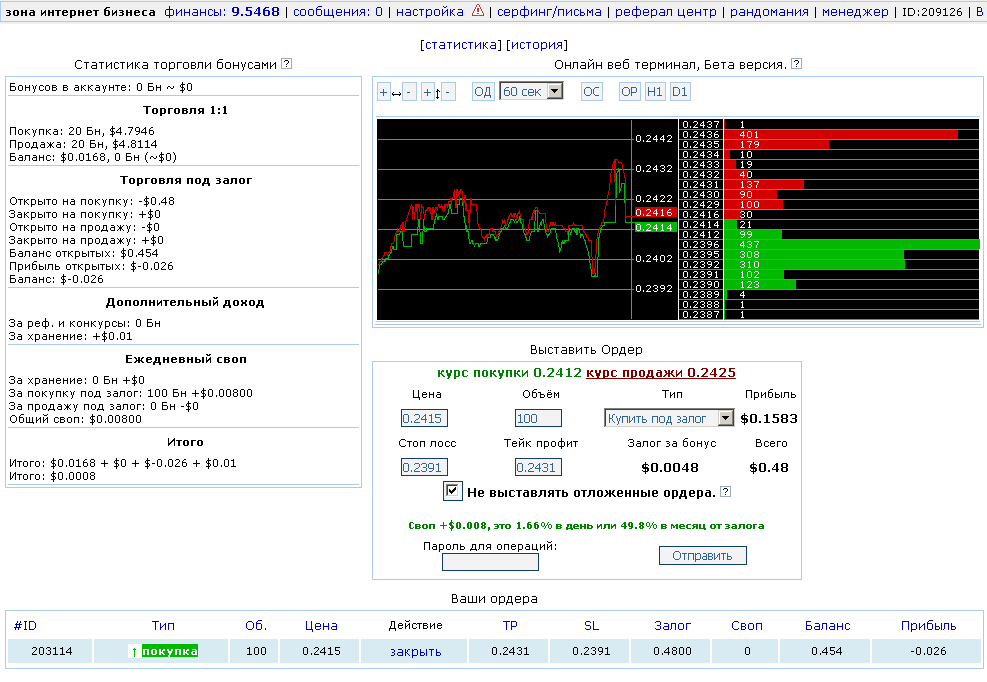Click the green 0.2414 price marker

coord(655,227)
